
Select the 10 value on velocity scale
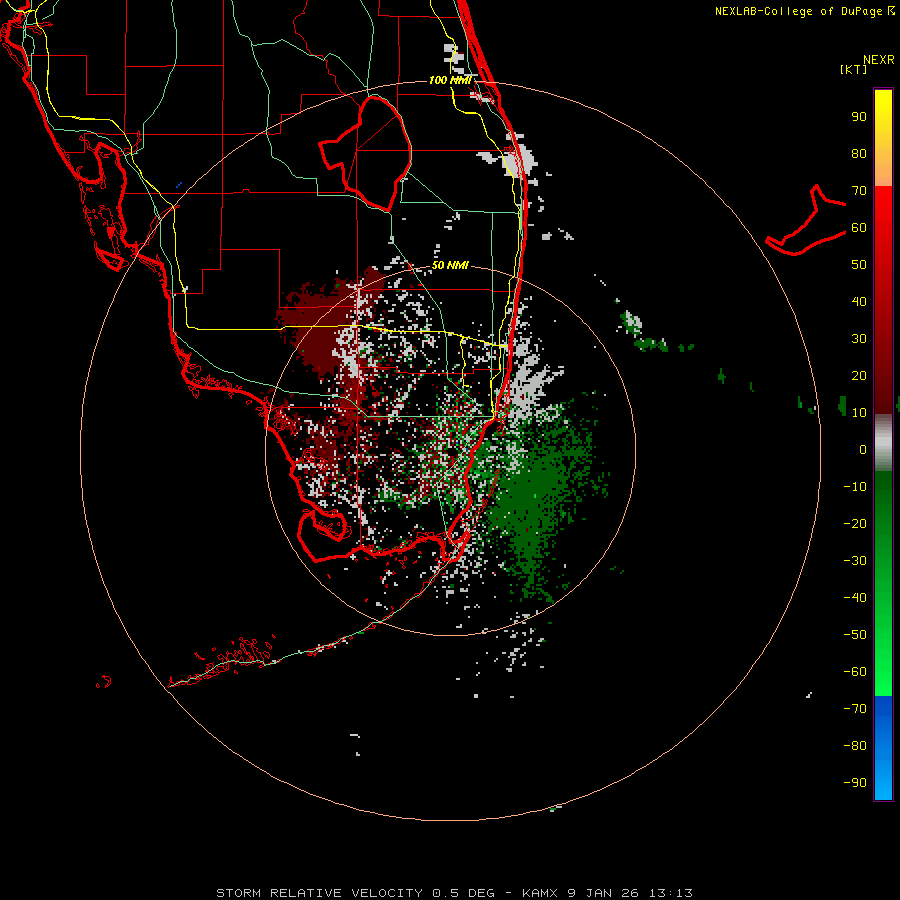tap(859, 413)
